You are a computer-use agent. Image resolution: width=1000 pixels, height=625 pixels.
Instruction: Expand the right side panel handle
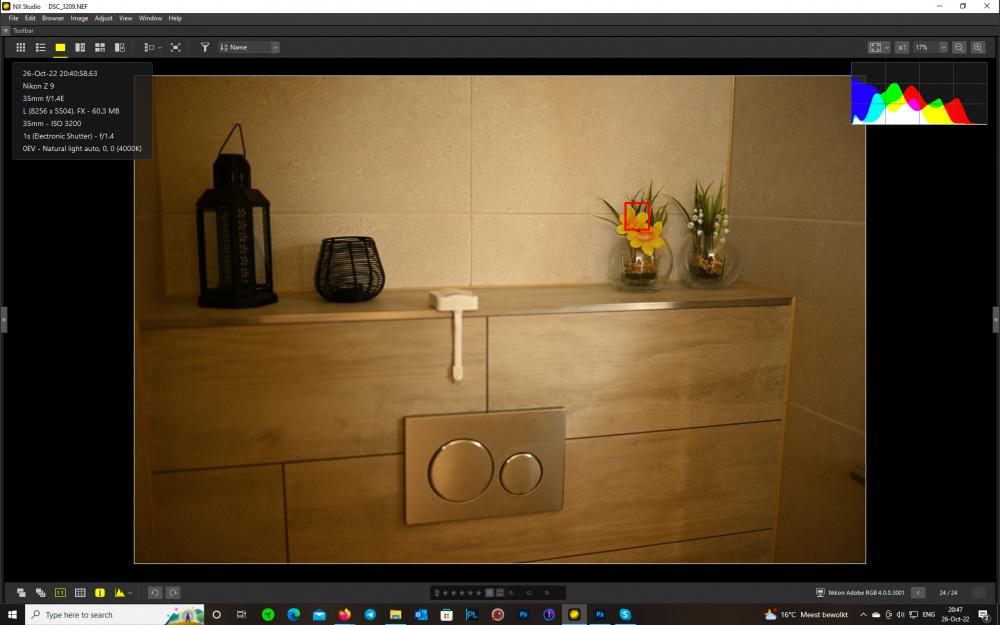pyautogui.click(x=996, y=319)
